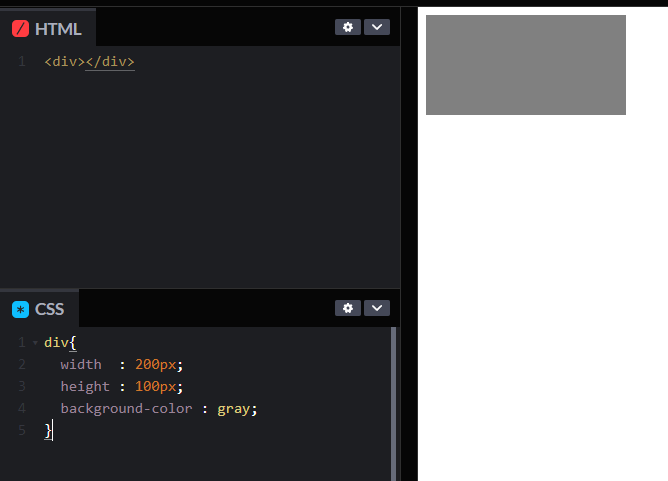This screenshot has height=481, width=668.
Task: Click the CSS editor vertical scrollbar
Action: click(x=393, y=404)
